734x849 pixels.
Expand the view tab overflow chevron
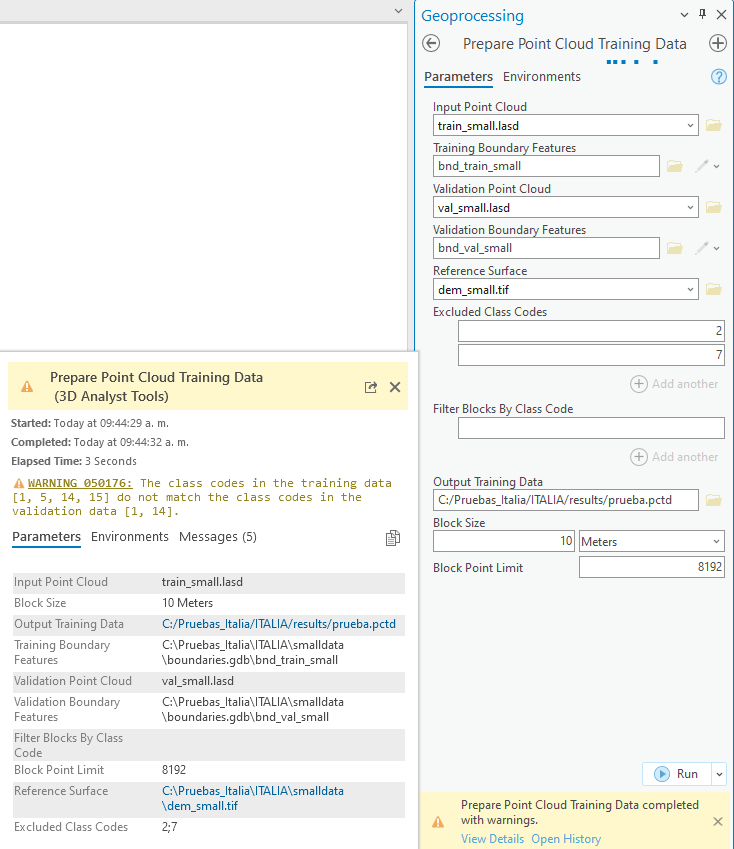398,11
